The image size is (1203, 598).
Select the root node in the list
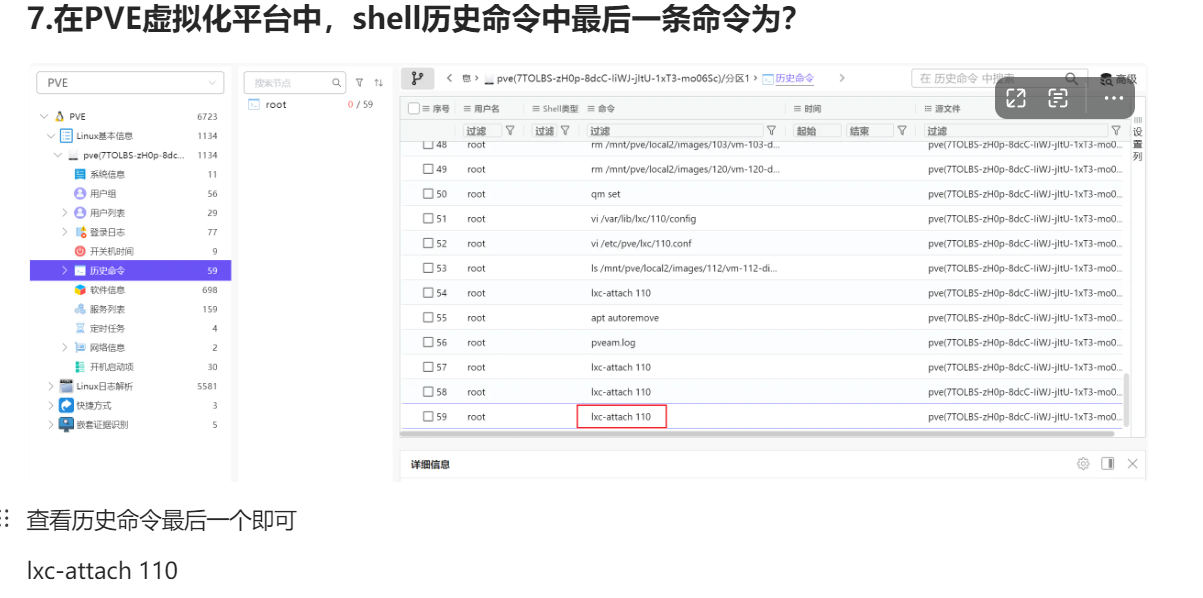[x=275, y=105]
